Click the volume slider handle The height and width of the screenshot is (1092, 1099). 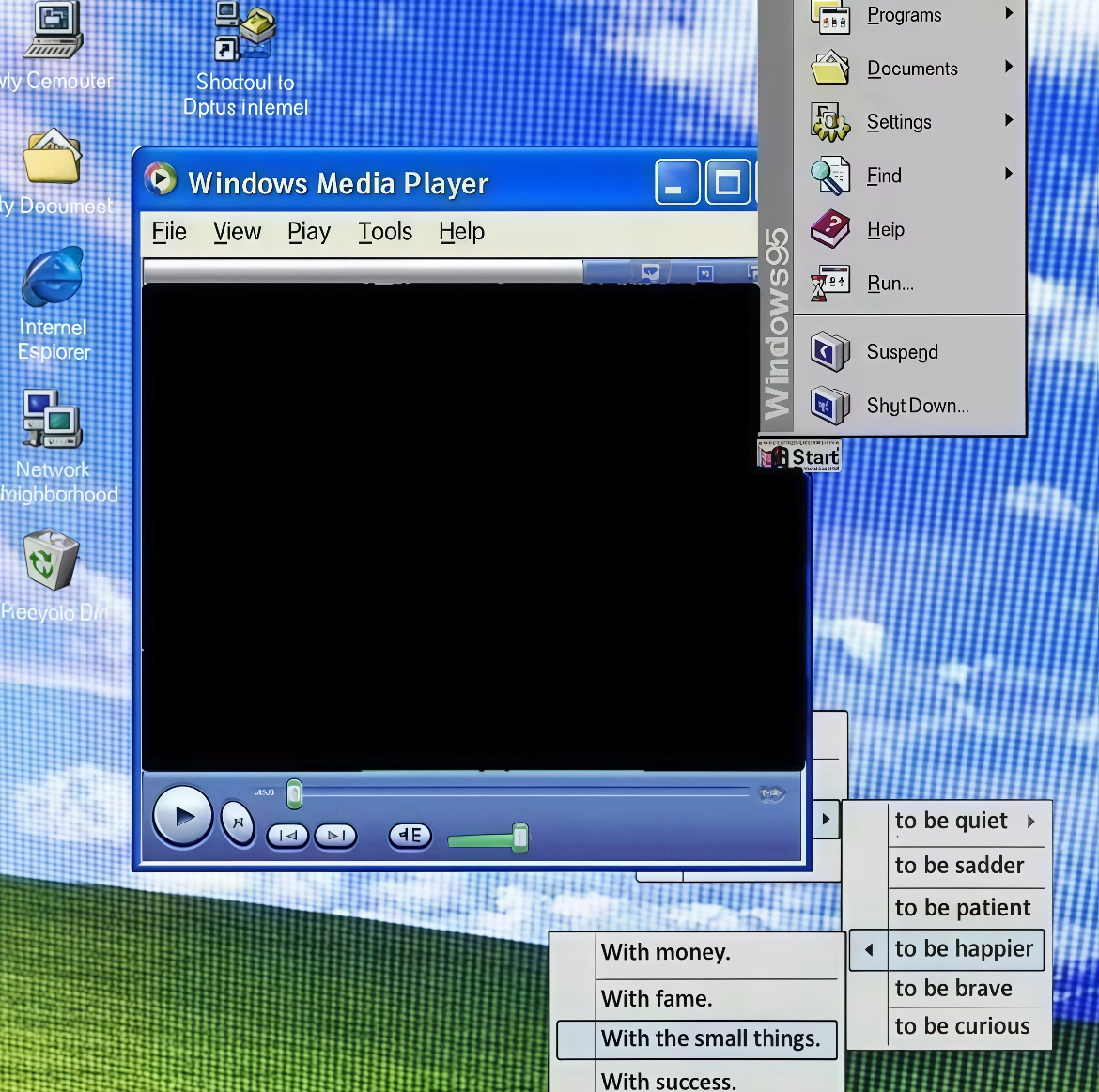pos(519,837)
